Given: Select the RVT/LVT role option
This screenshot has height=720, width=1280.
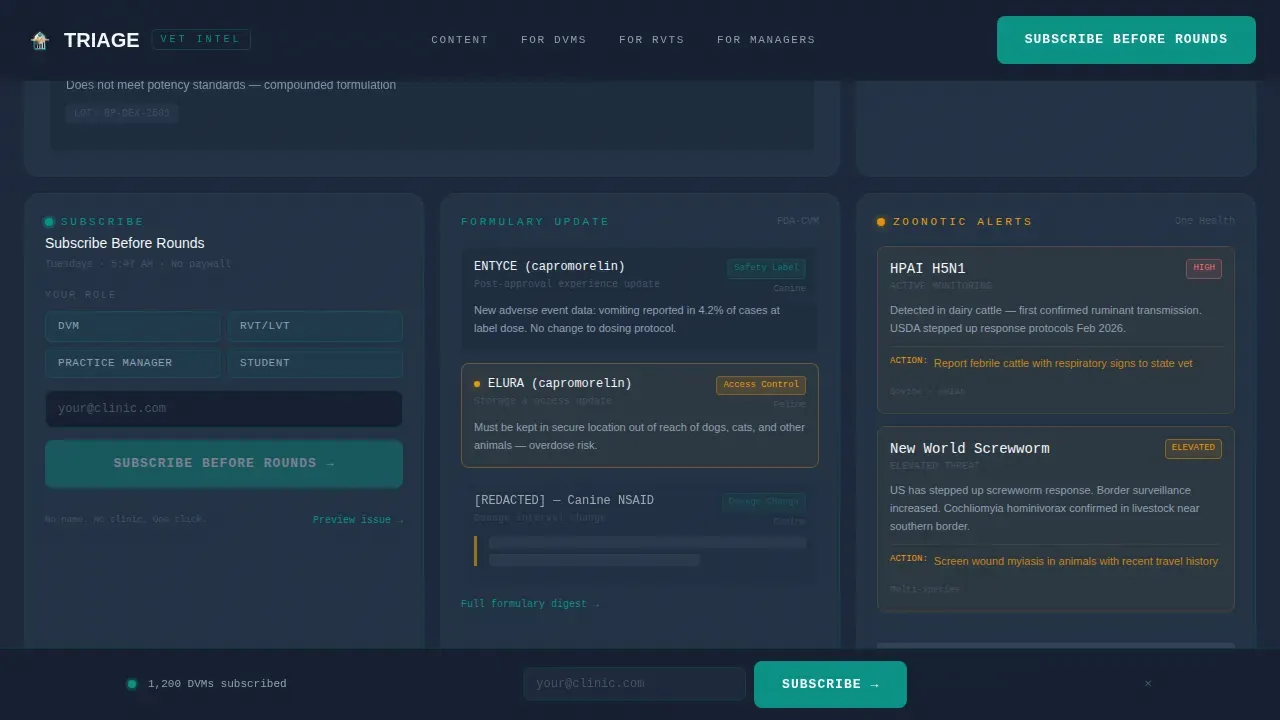Looking at the screenshot, I should coord(315,326).
